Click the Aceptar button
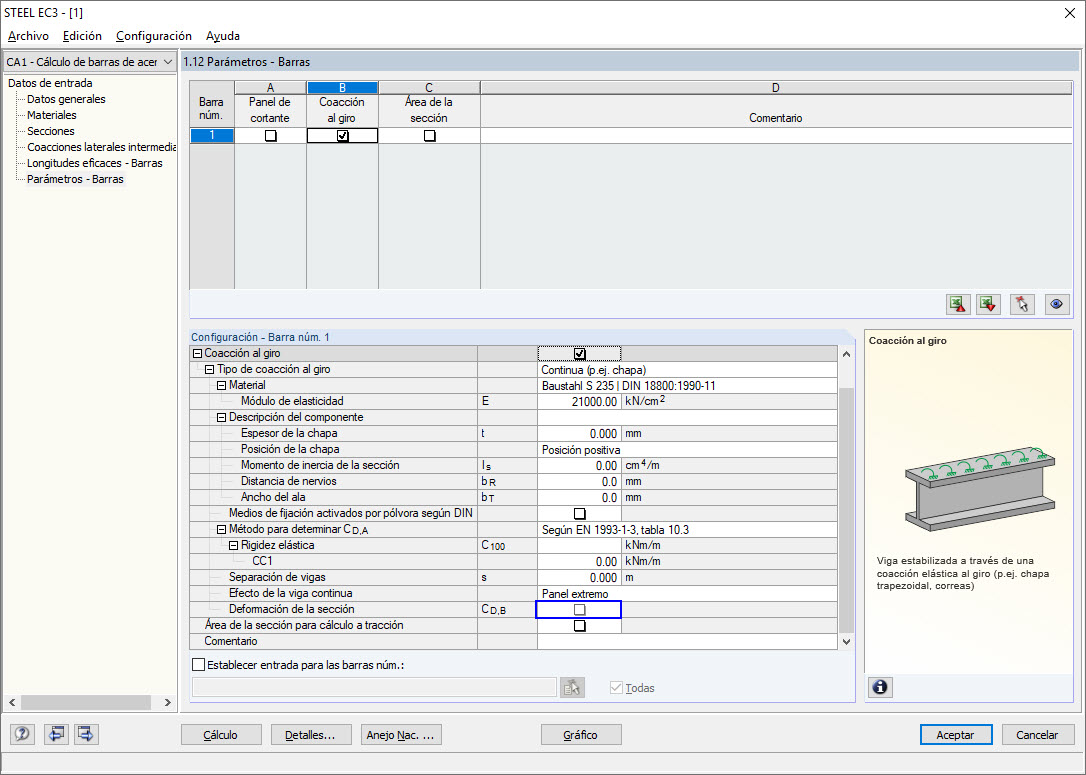The width and height of the screenshot is (1086, 775). pyautogui.click(x=956, y=735)
